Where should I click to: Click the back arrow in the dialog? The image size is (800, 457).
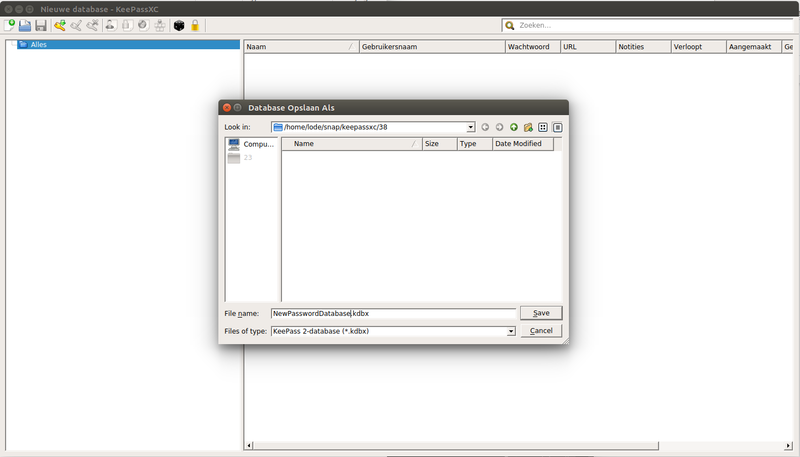(x=485, y=127)
